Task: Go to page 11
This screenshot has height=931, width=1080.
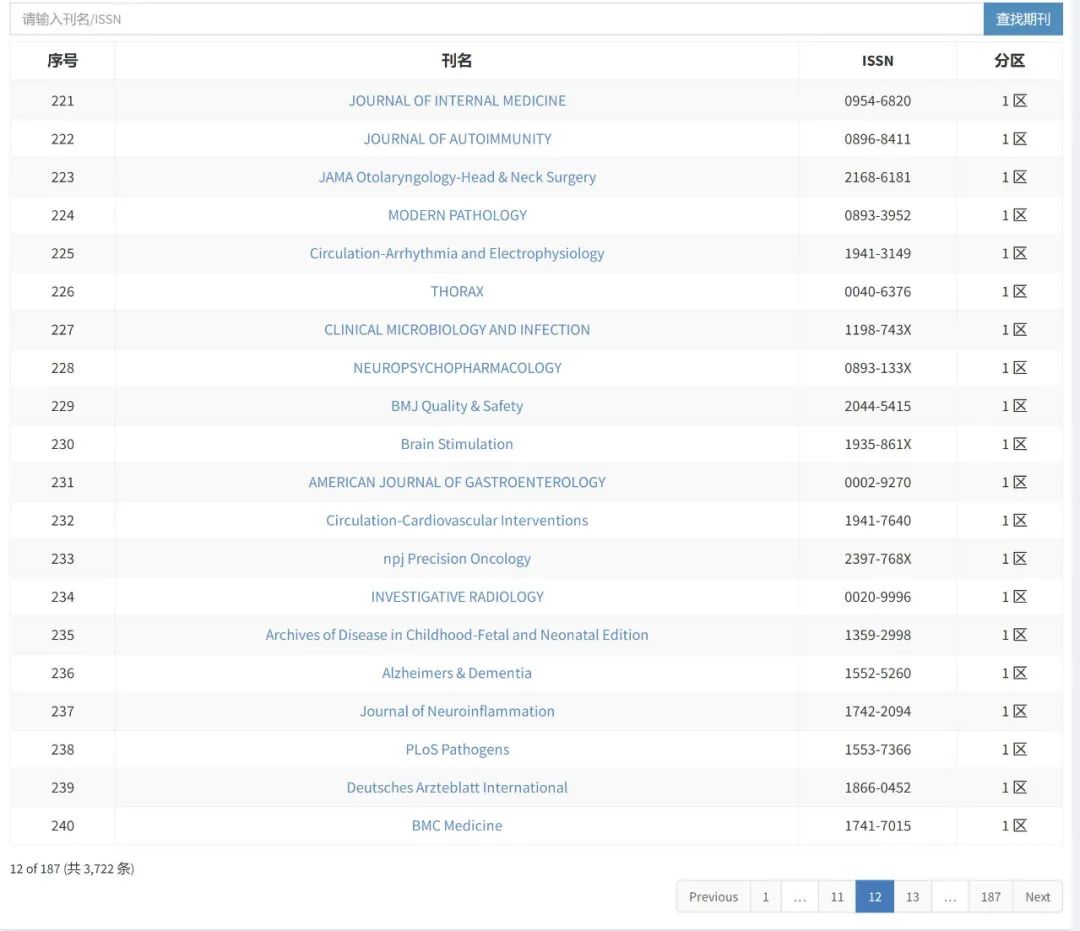Action: tap(837, 897)
